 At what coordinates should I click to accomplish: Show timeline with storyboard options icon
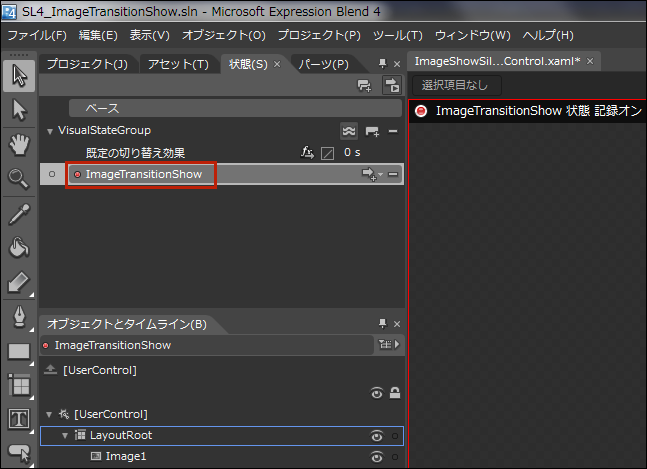(390, 344)
